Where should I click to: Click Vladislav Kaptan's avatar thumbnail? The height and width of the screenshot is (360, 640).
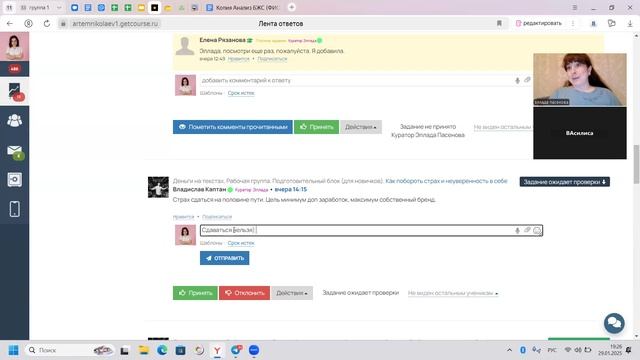158,187
